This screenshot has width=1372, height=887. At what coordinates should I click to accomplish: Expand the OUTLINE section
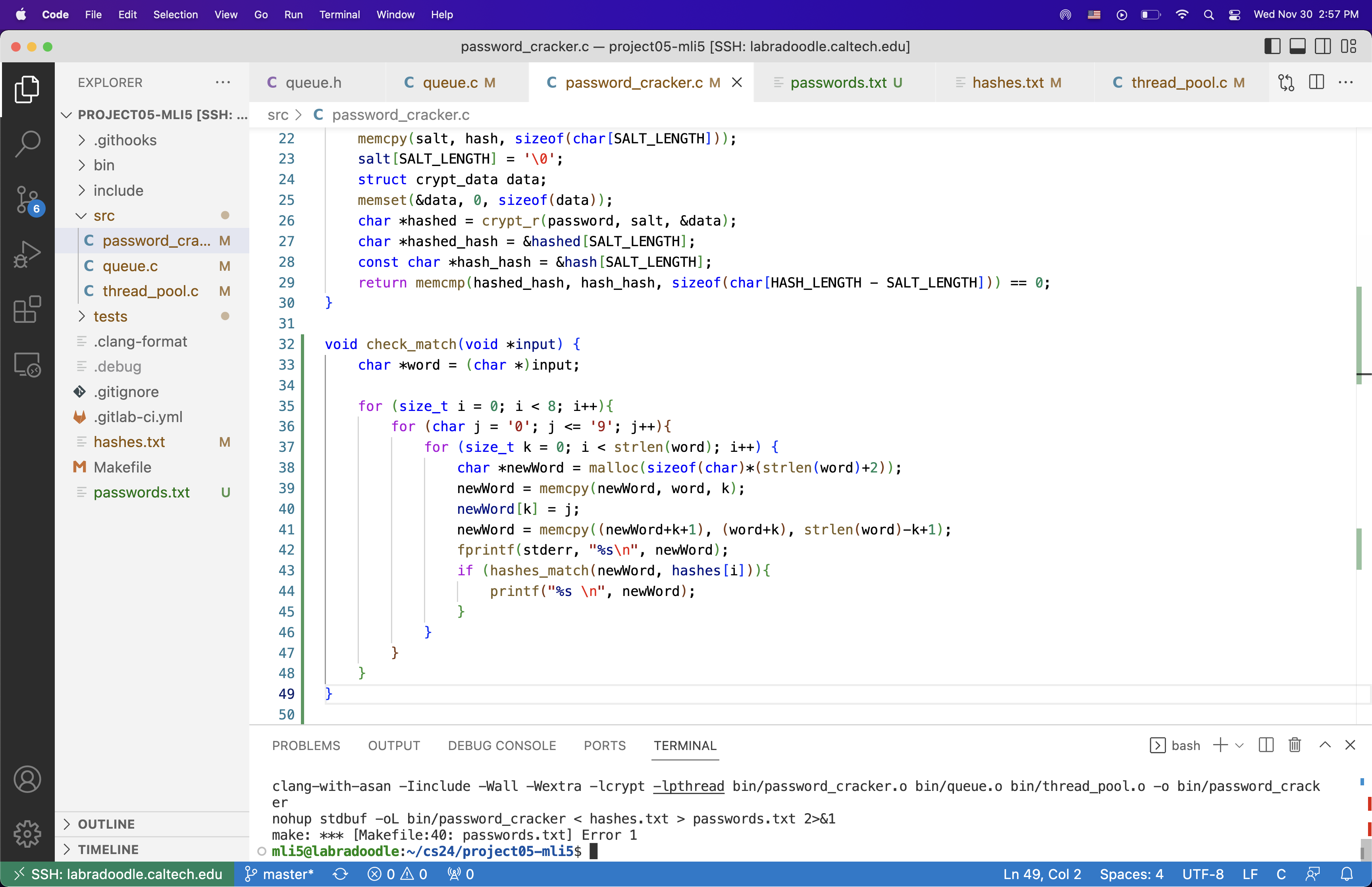106,824
